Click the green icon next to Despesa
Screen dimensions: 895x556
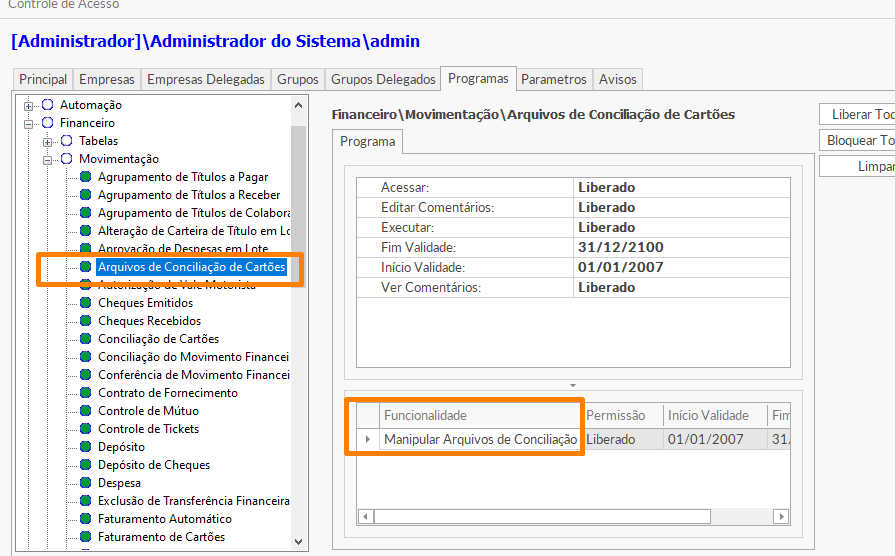coord(86,483)
